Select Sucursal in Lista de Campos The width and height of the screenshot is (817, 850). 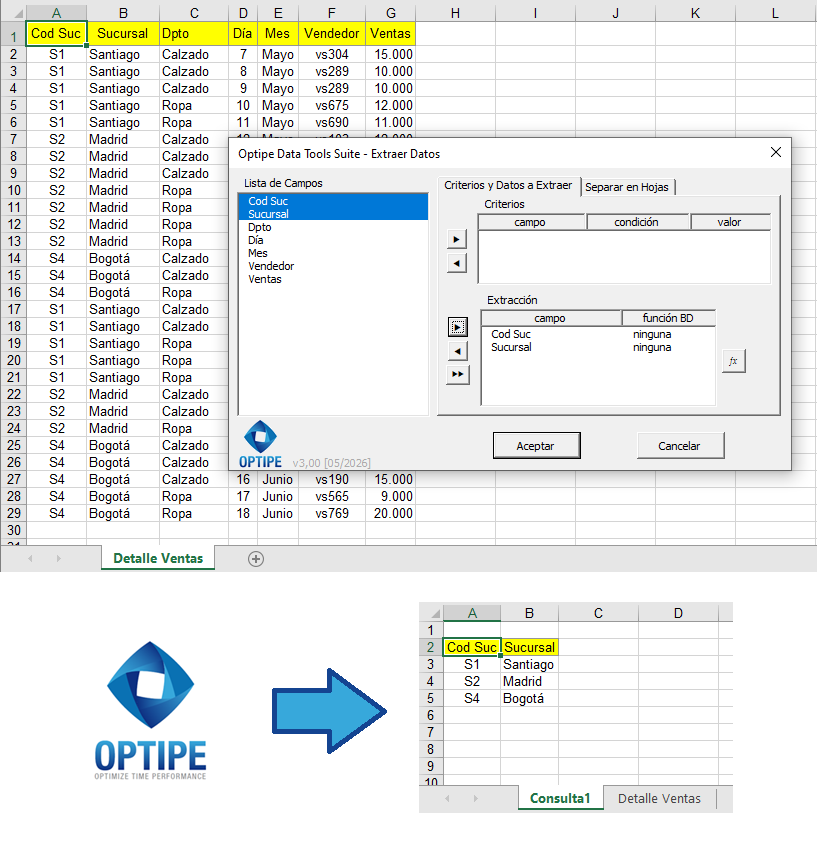click(333, 214)
